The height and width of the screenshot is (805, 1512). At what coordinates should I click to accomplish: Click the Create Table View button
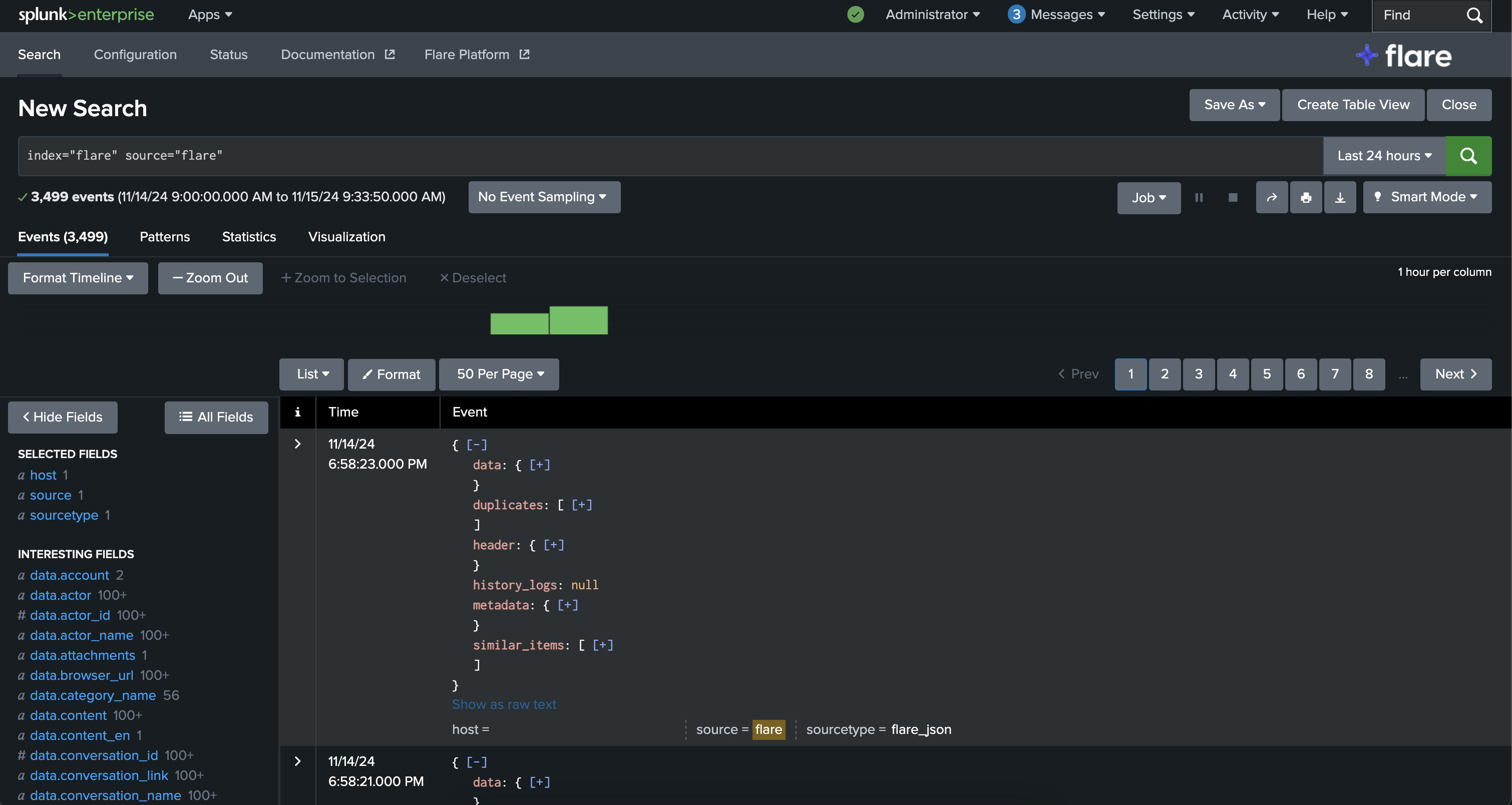point(1352,105)
